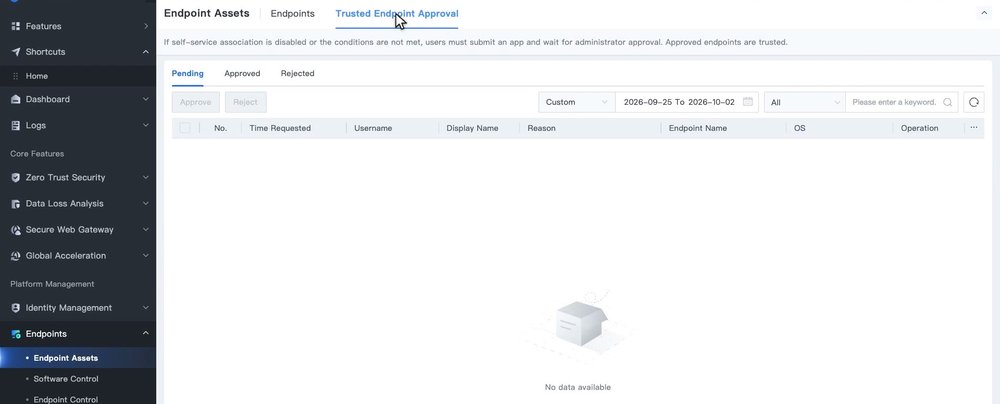
Task: Expand the Features menu
Action: [145, 26]
